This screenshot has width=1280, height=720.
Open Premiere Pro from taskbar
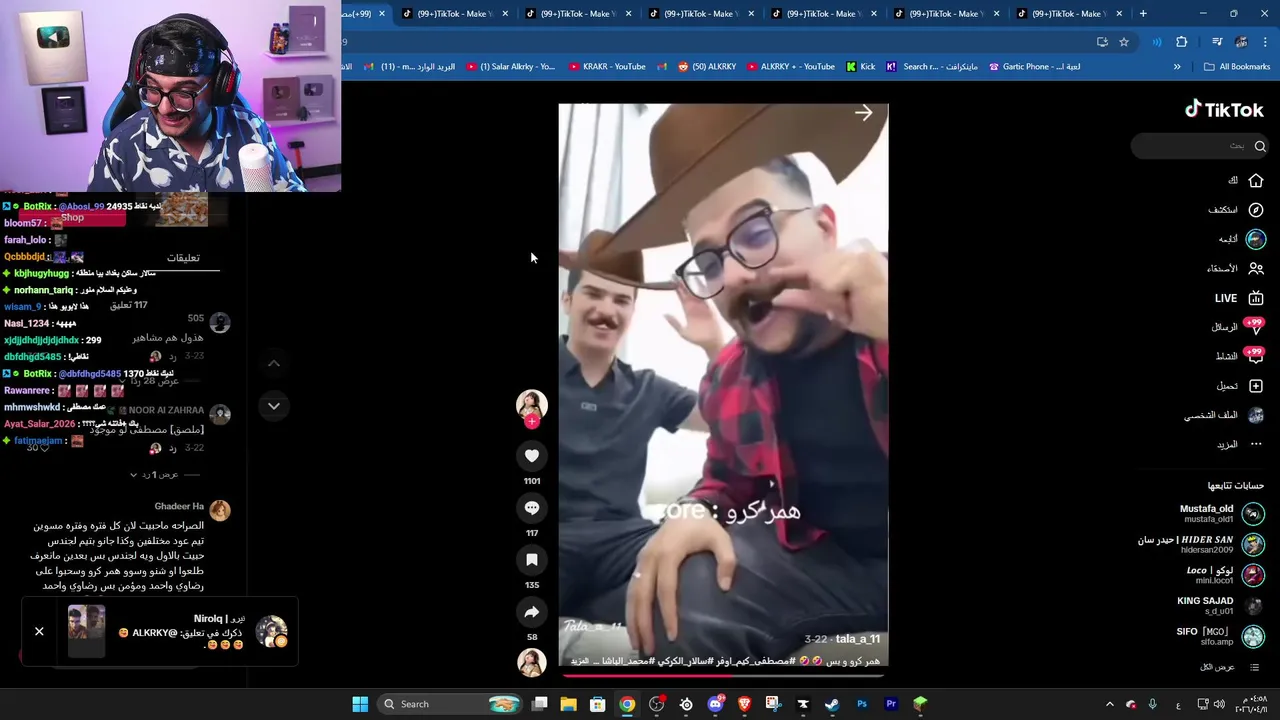point(891,704)
